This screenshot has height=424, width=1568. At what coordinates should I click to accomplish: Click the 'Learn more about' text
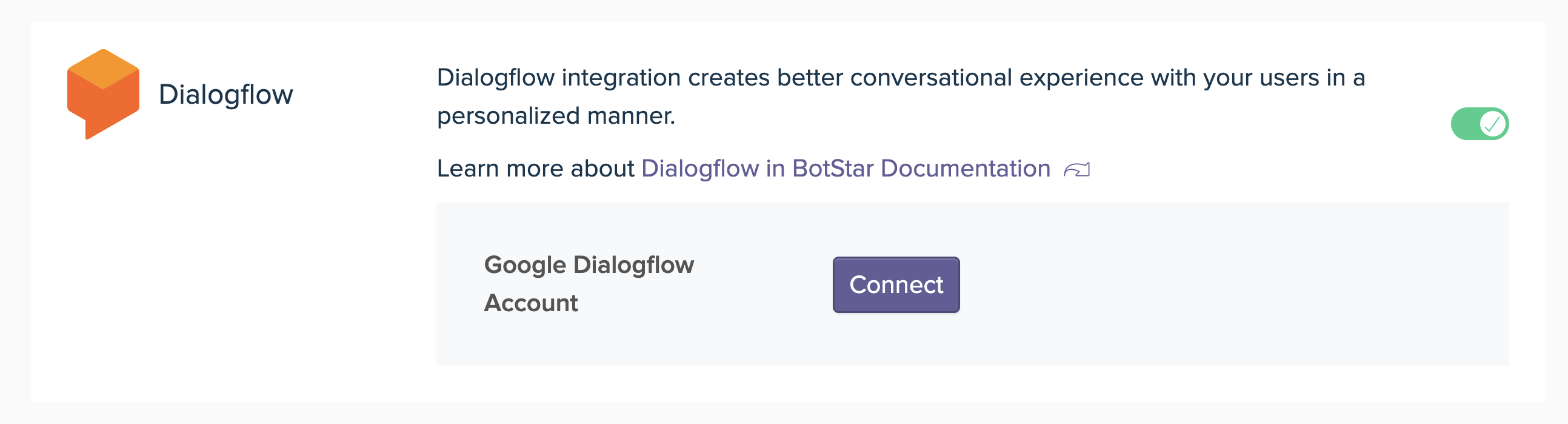(x=535, y=168)
